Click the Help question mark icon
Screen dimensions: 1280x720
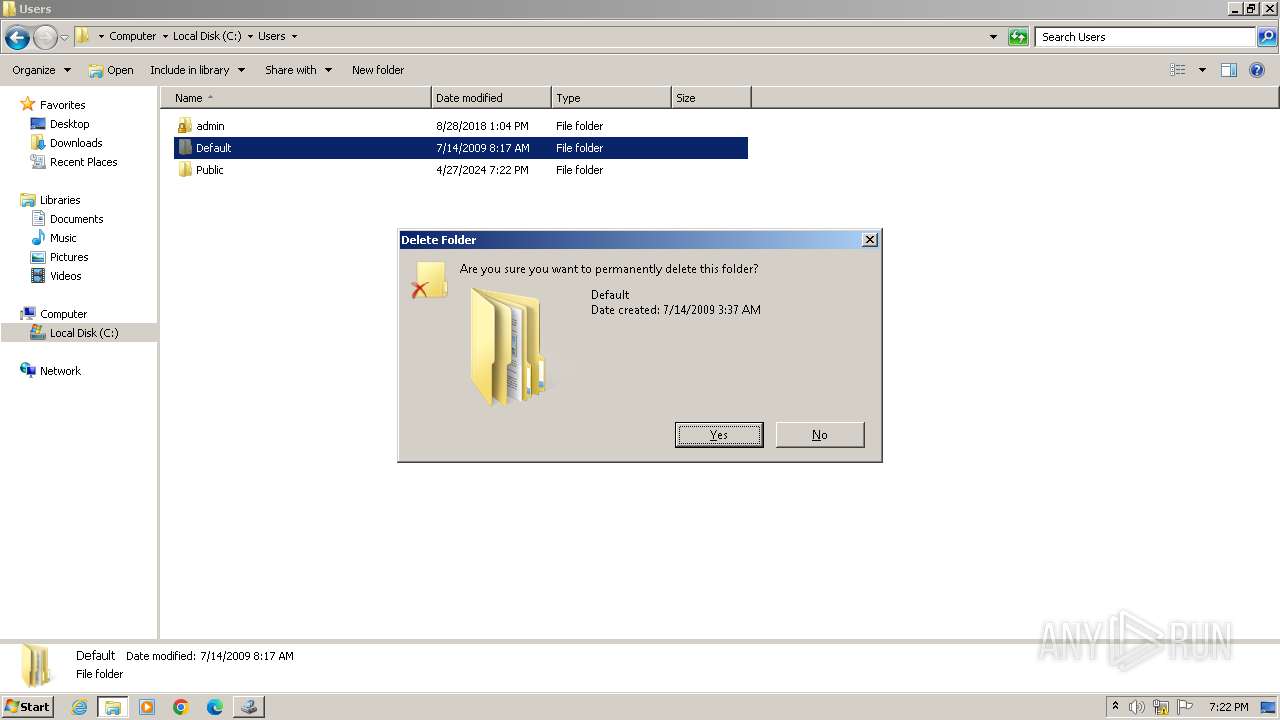[1257, 70]
